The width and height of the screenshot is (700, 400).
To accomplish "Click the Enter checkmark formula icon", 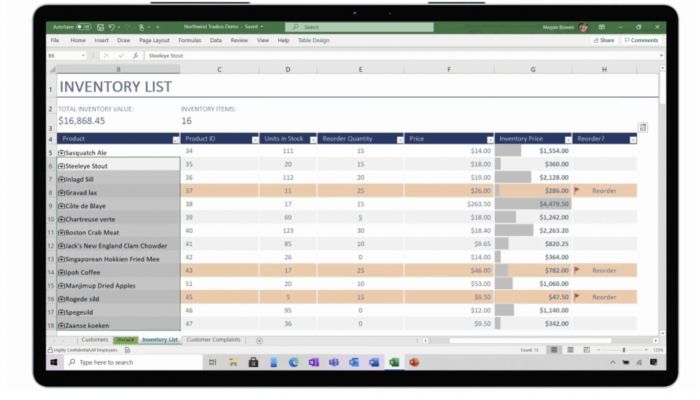I will point(121,56).
